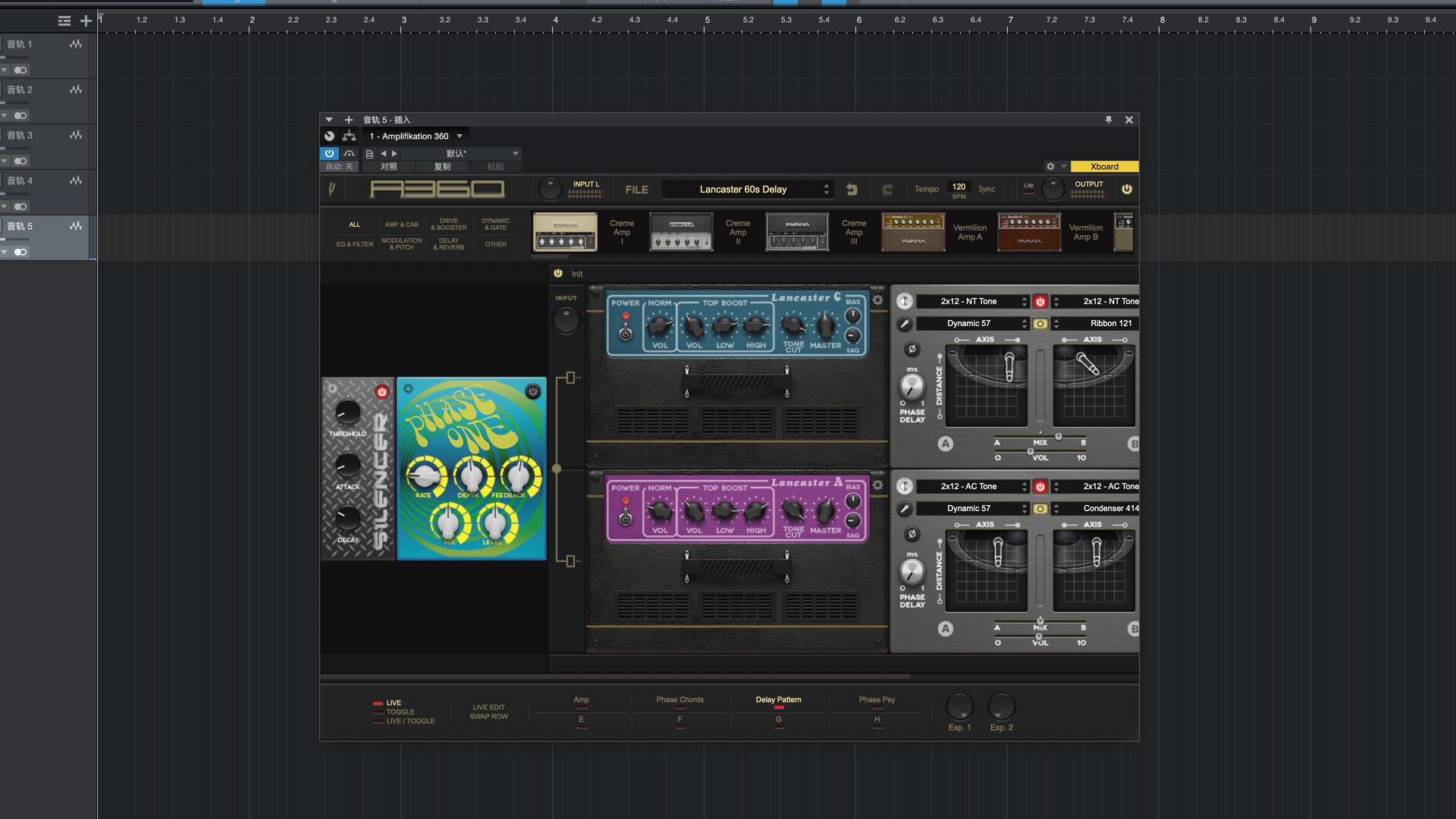The height and width of the screenshot is (819, 1456).
Task: Select DELAY & REVERB category
Action: point(449,244)
